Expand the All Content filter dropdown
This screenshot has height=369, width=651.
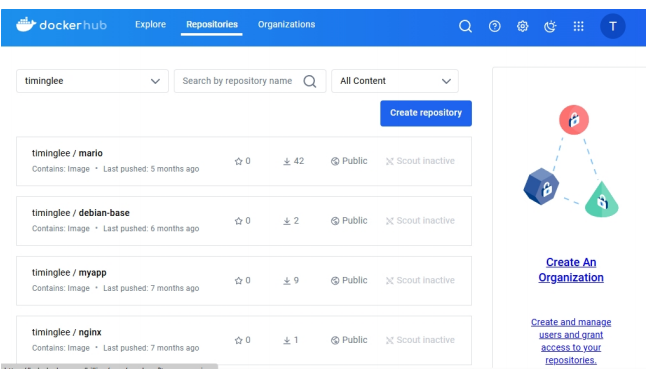point(395,81)
